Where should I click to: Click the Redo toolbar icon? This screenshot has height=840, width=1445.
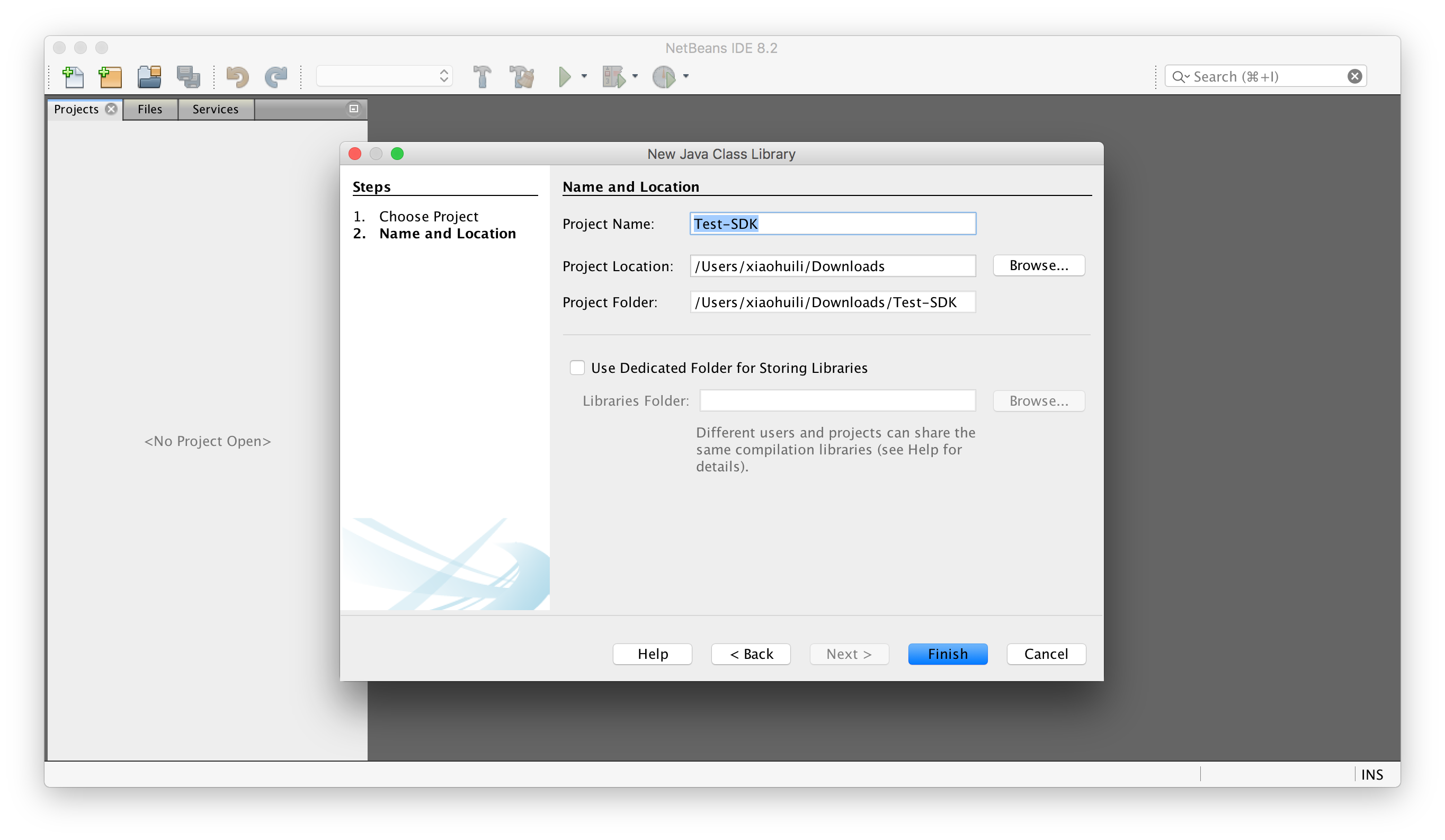[276, 76]
